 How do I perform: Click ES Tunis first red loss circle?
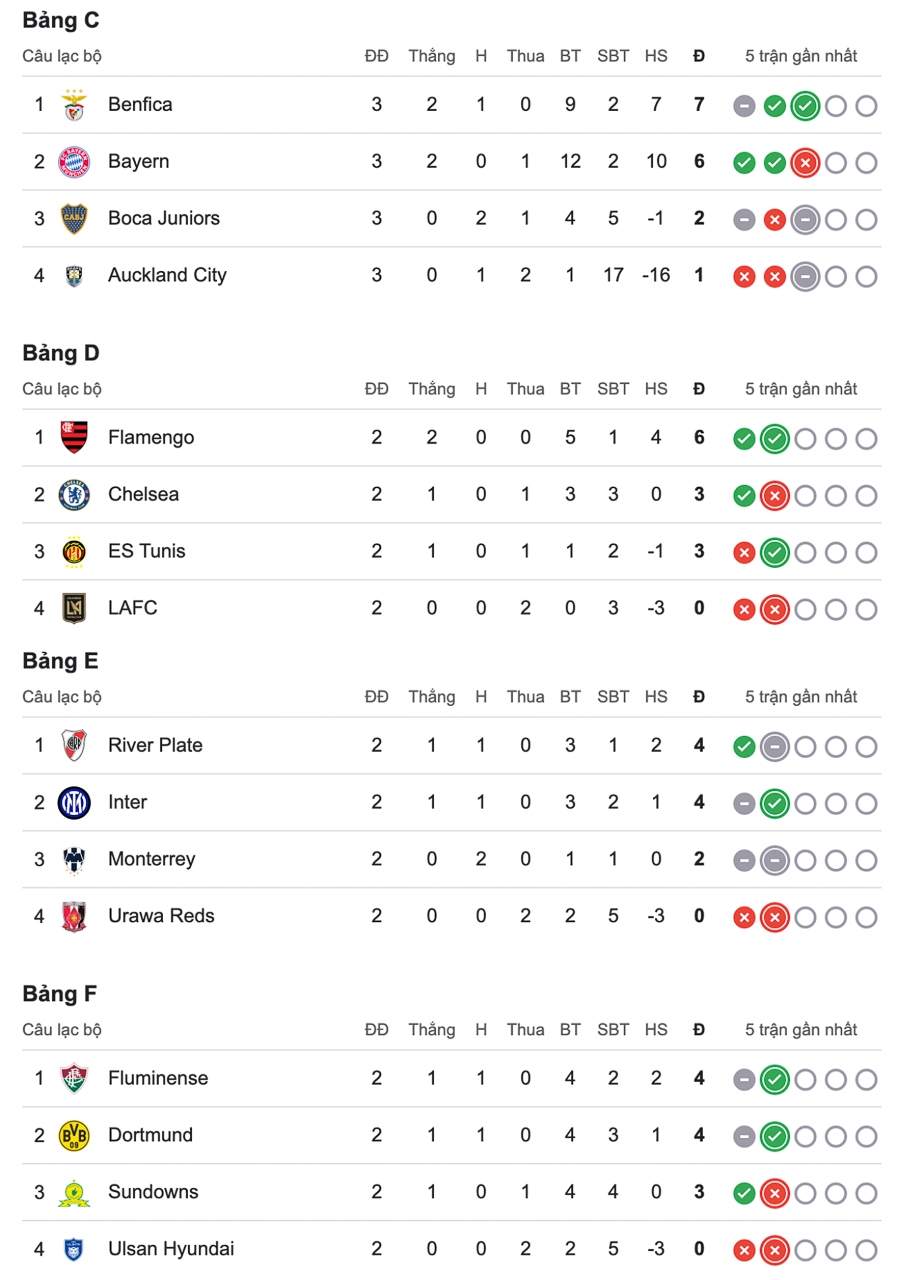click(744, 552)
